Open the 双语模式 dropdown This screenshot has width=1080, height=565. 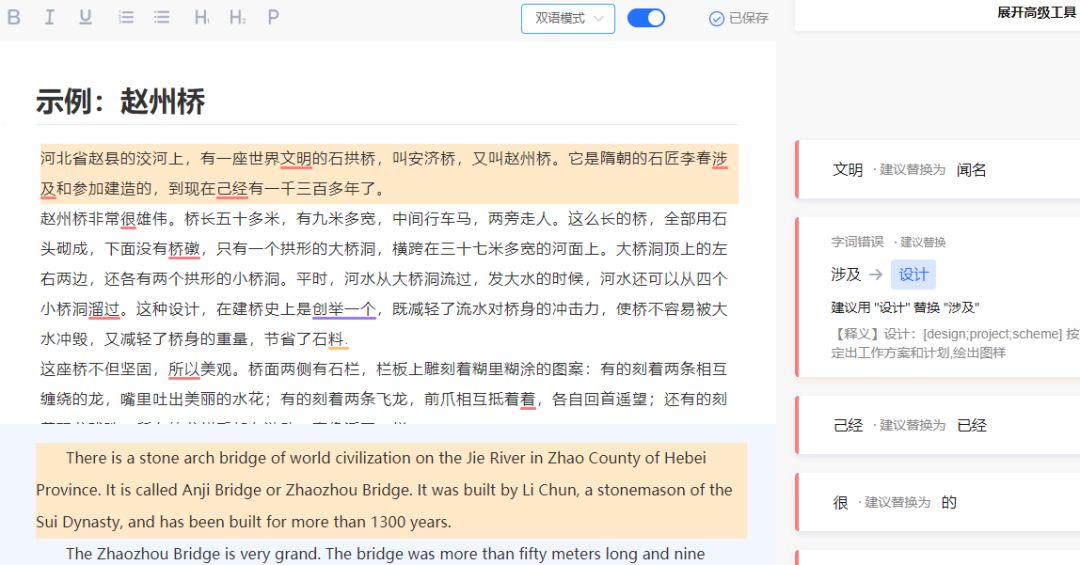pos(568,19)
